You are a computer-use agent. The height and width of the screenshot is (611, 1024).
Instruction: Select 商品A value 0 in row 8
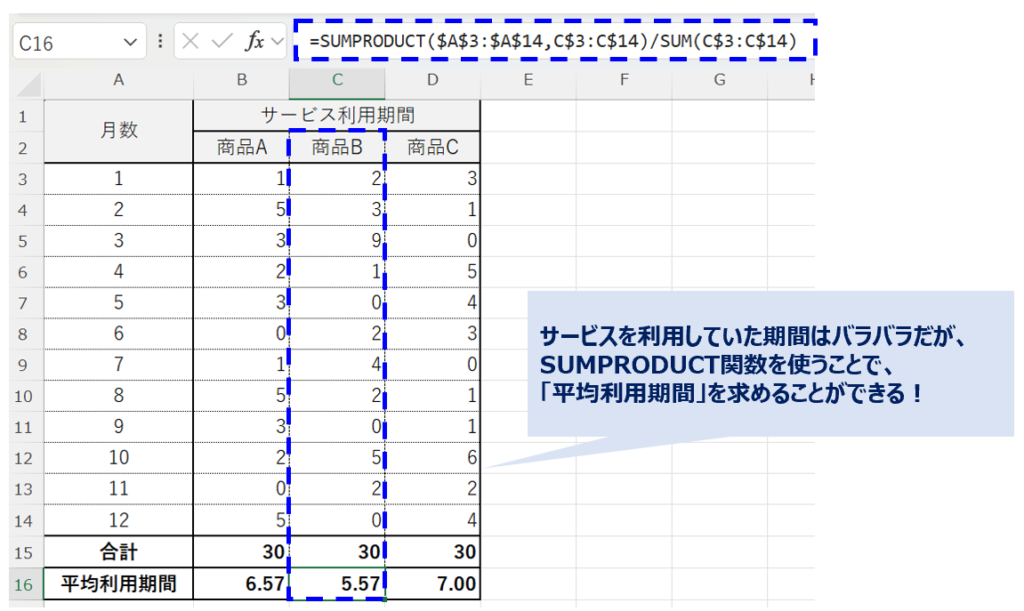coord(242,334)
